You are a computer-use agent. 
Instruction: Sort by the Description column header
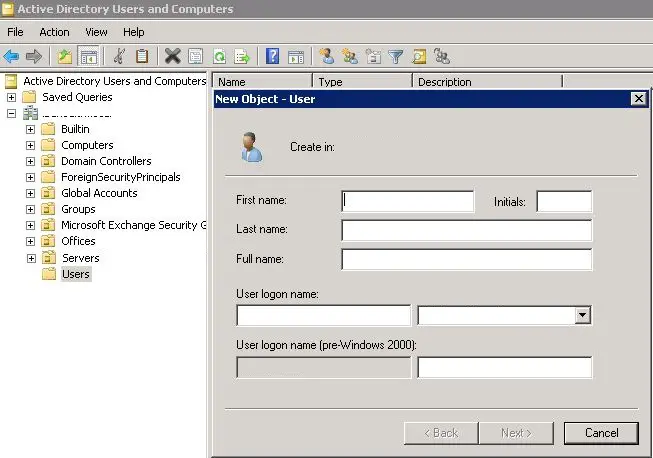click(487, 82)
